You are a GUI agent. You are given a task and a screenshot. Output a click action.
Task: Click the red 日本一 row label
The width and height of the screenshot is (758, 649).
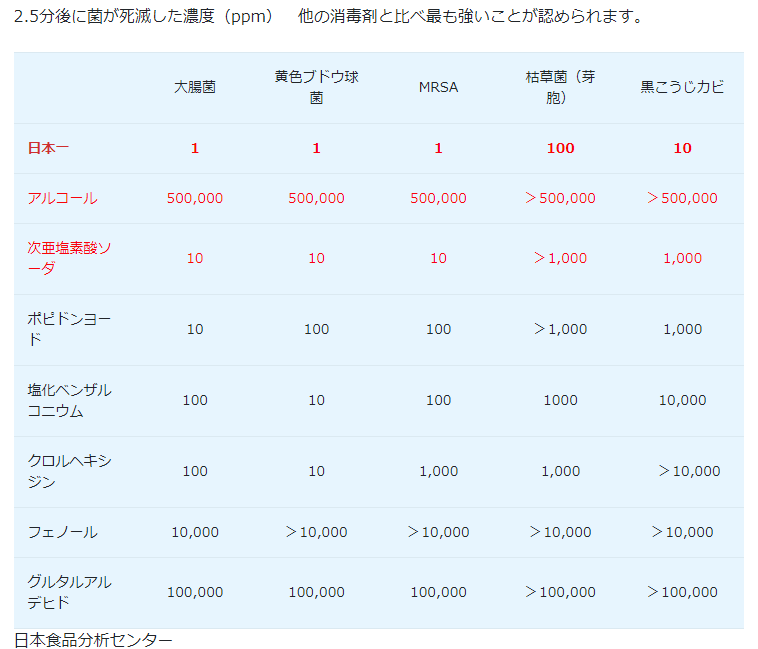[48, 148]
